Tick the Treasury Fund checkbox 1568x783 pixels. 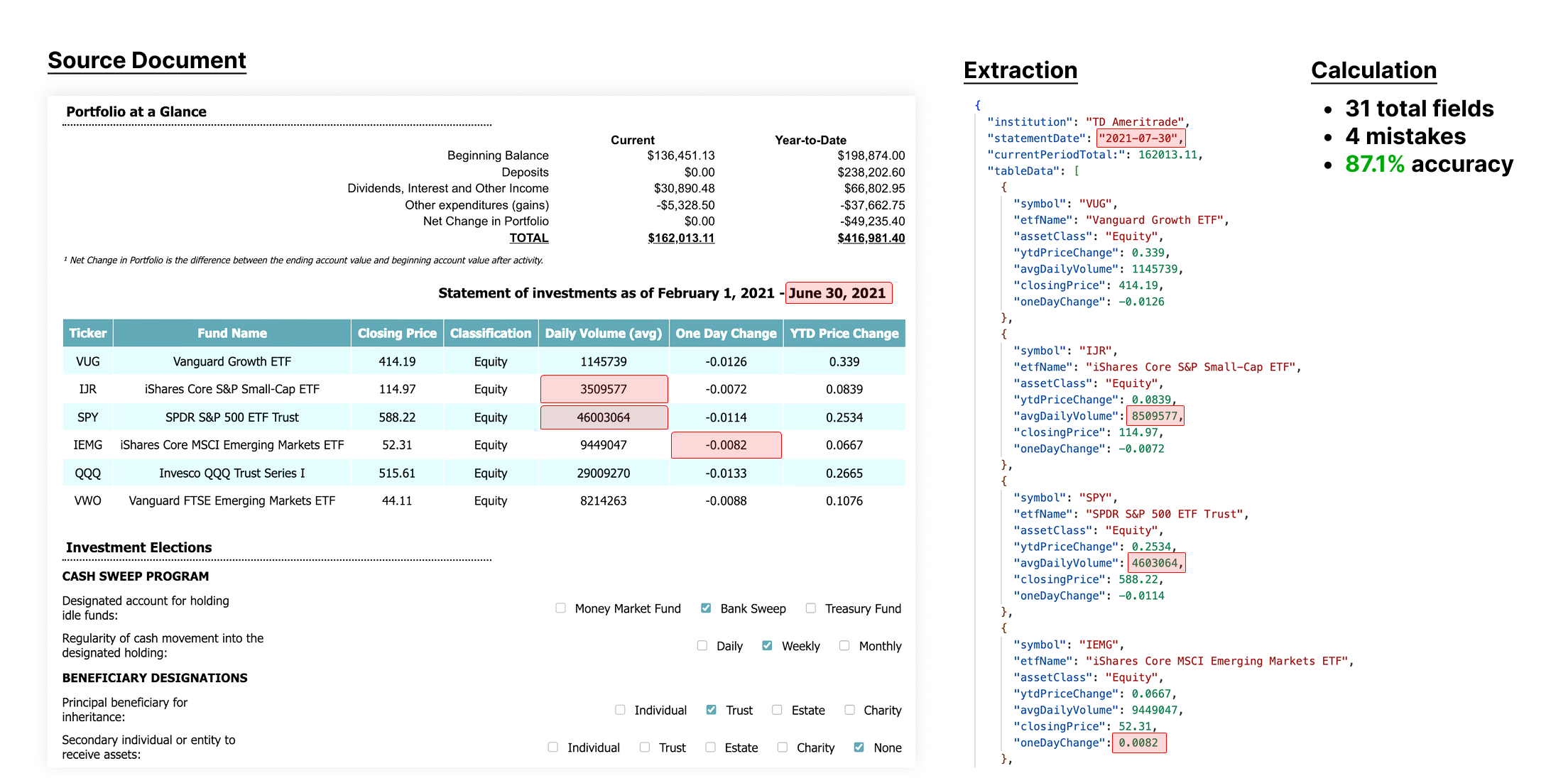[x=811, y=608]
